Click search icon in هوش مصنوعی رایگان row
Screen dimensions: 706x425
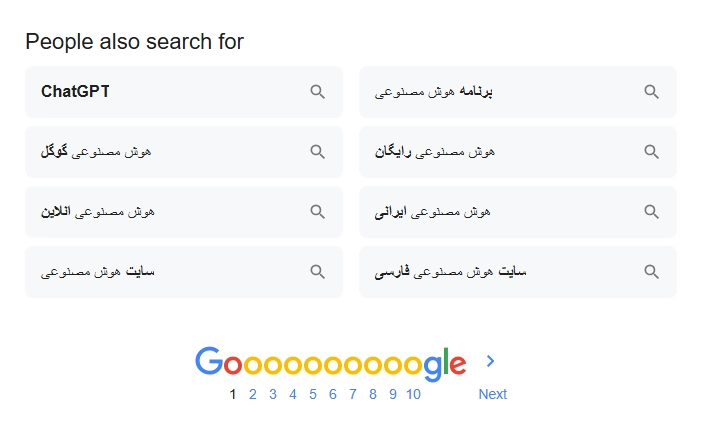pos(651,152)
